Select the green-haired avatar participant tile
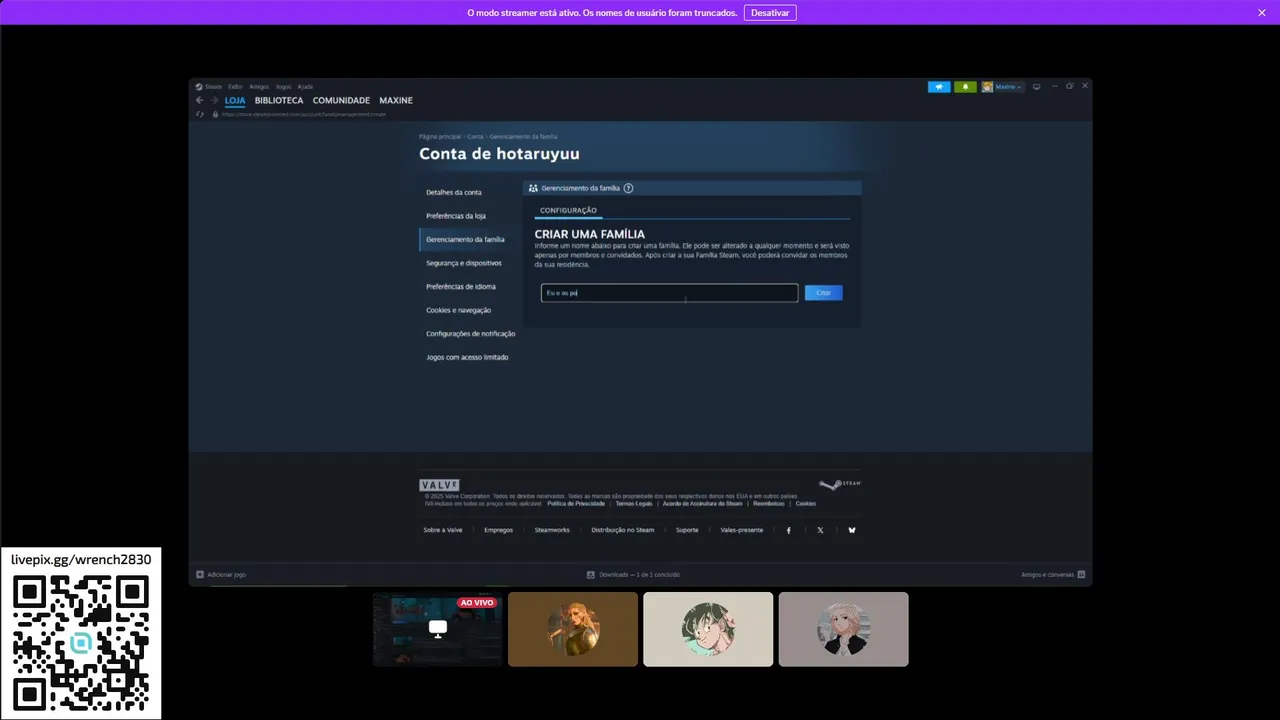The image size is (1280, 720). click(x=708, y=629)
